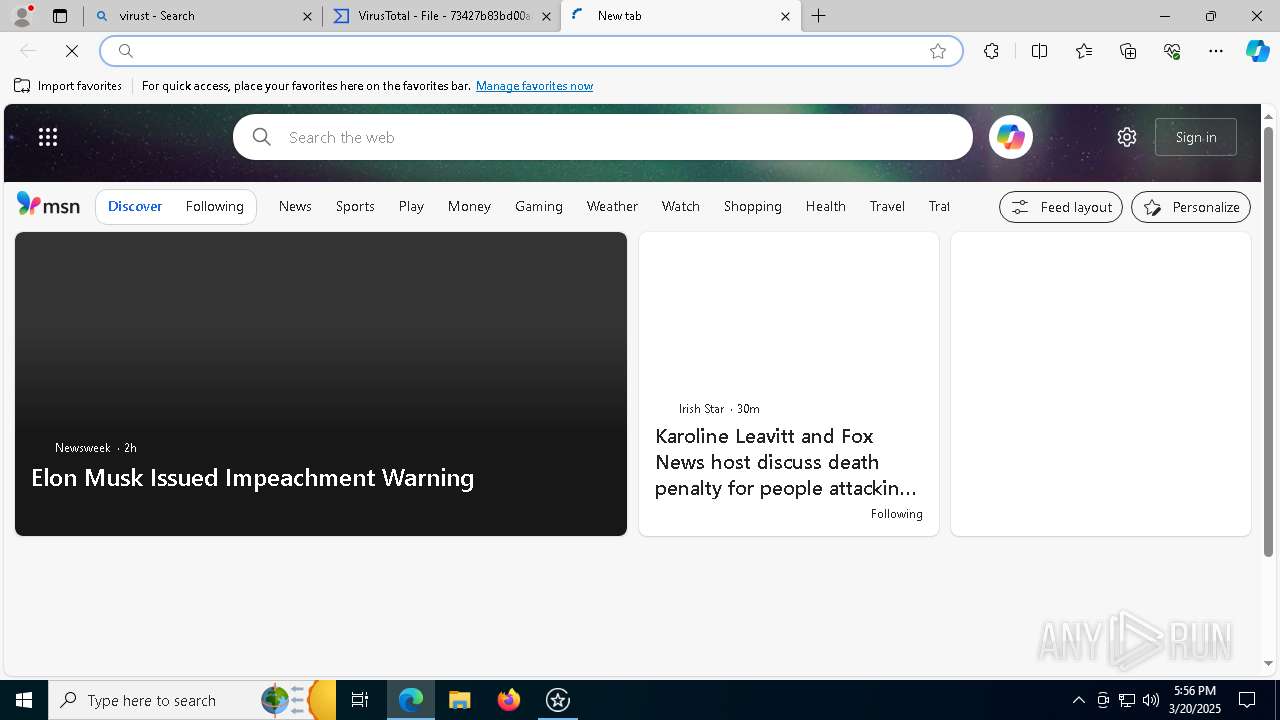
Task: Add this page to favorites star
Action: [938, 51]
